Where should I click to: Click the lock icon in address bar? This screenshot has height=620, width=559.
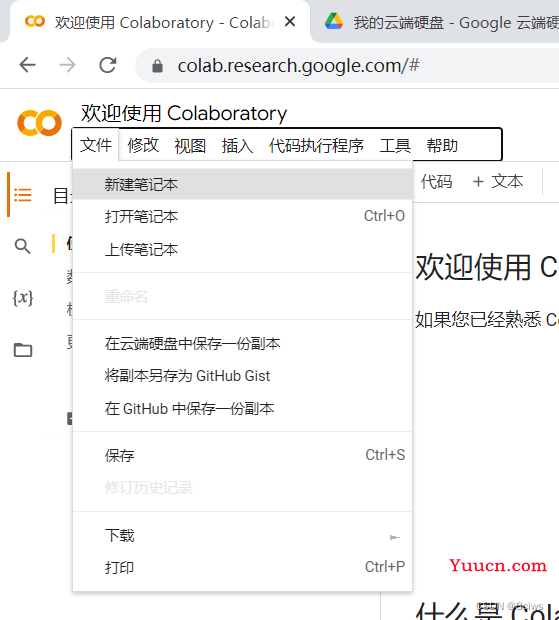157,66
